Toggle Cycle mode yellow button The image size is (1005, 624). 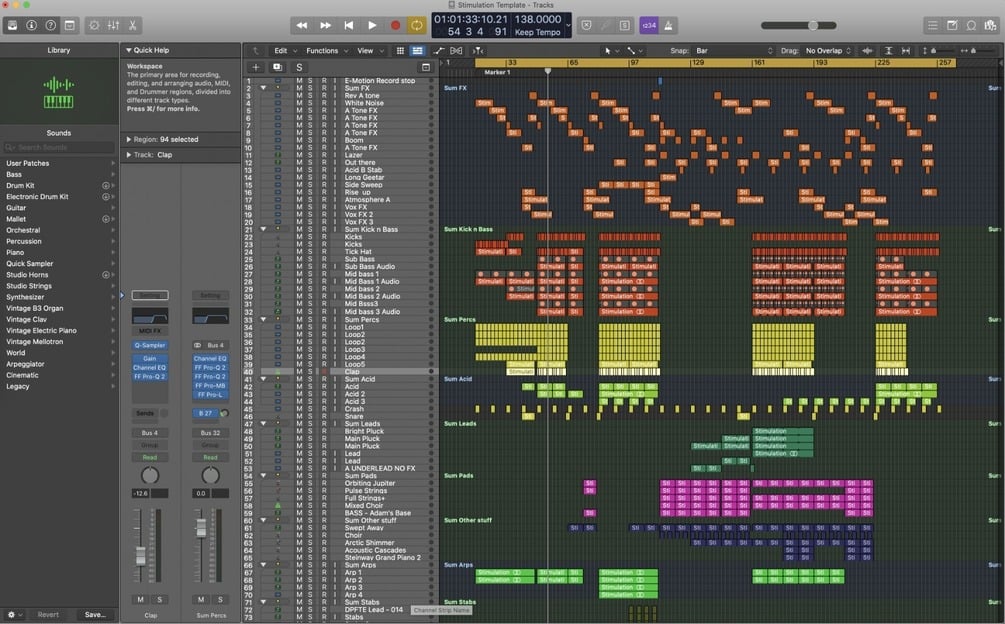(417, 26)
